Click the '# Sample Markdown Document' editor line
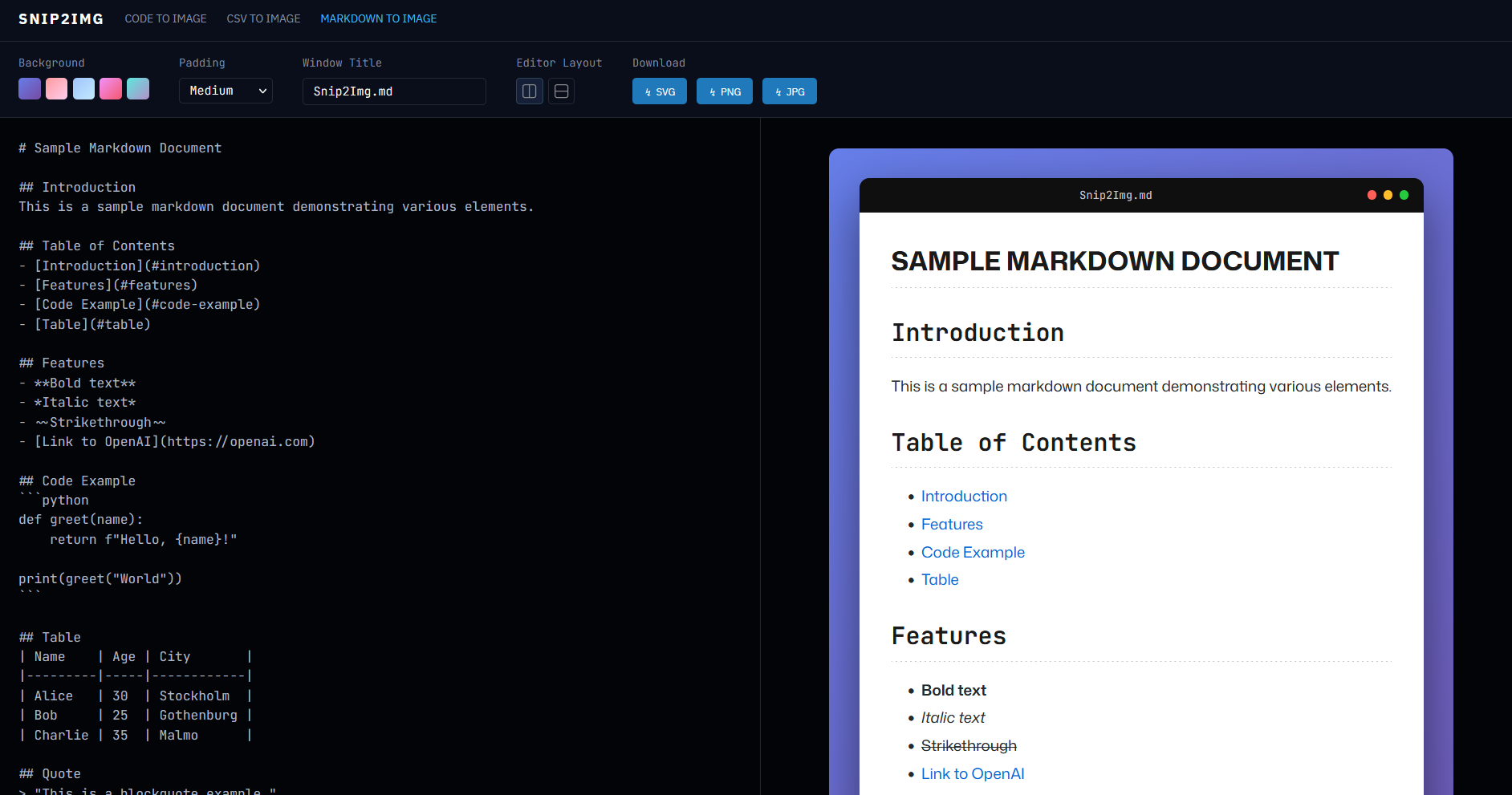Image resolution: width=1512 pixels, height=795 pixels. click(120, 148)
